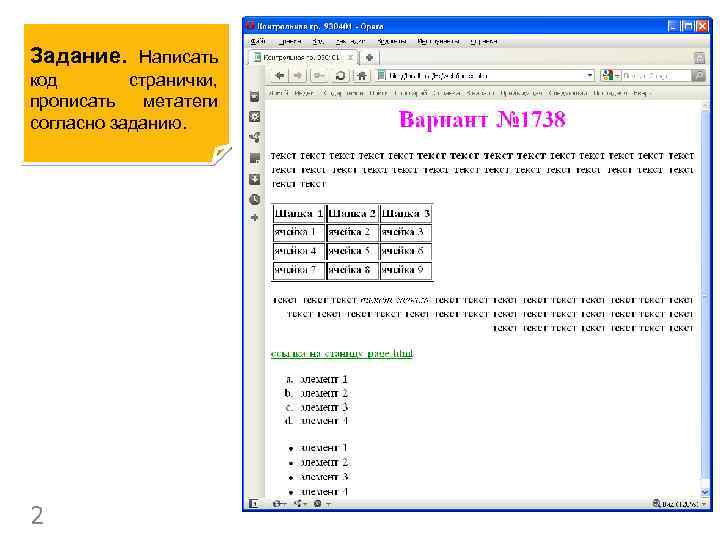Open the Unite share panel in sidebar
Viewport: 720px width, 540px height.
[x=254, y=137]
